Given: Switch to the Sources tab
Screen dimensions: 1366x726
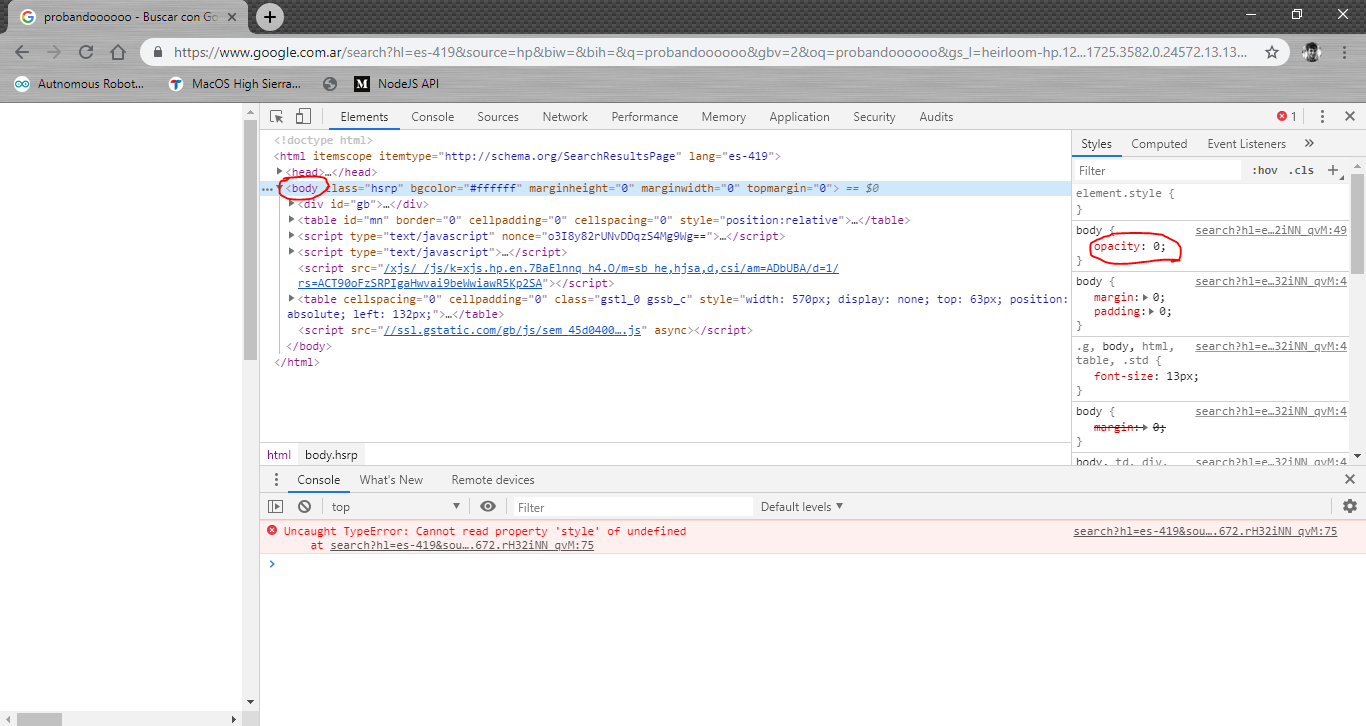Looking at the screenshot, I should 498,117.
